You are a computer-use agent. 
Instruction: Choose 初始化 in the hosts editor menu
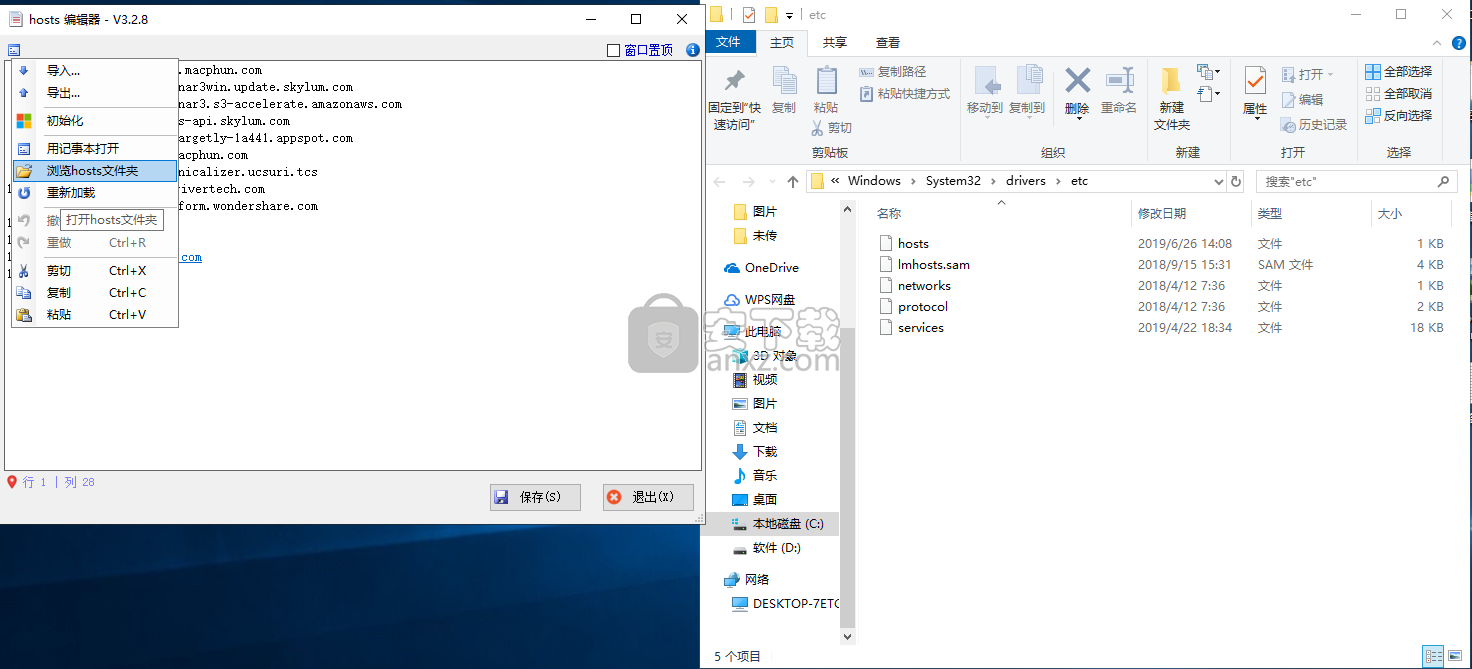point(95,121)
